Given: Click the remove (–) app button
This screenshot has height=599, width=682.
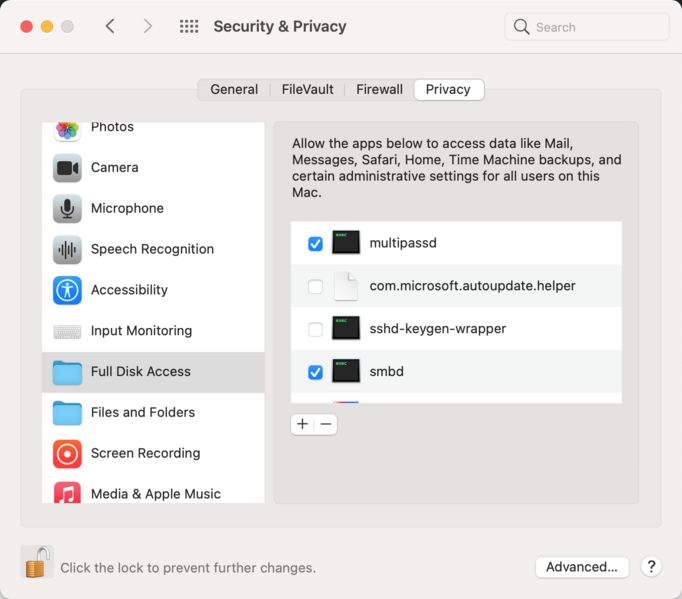Looking at the screenshot, I should click(x=326, y=424).
